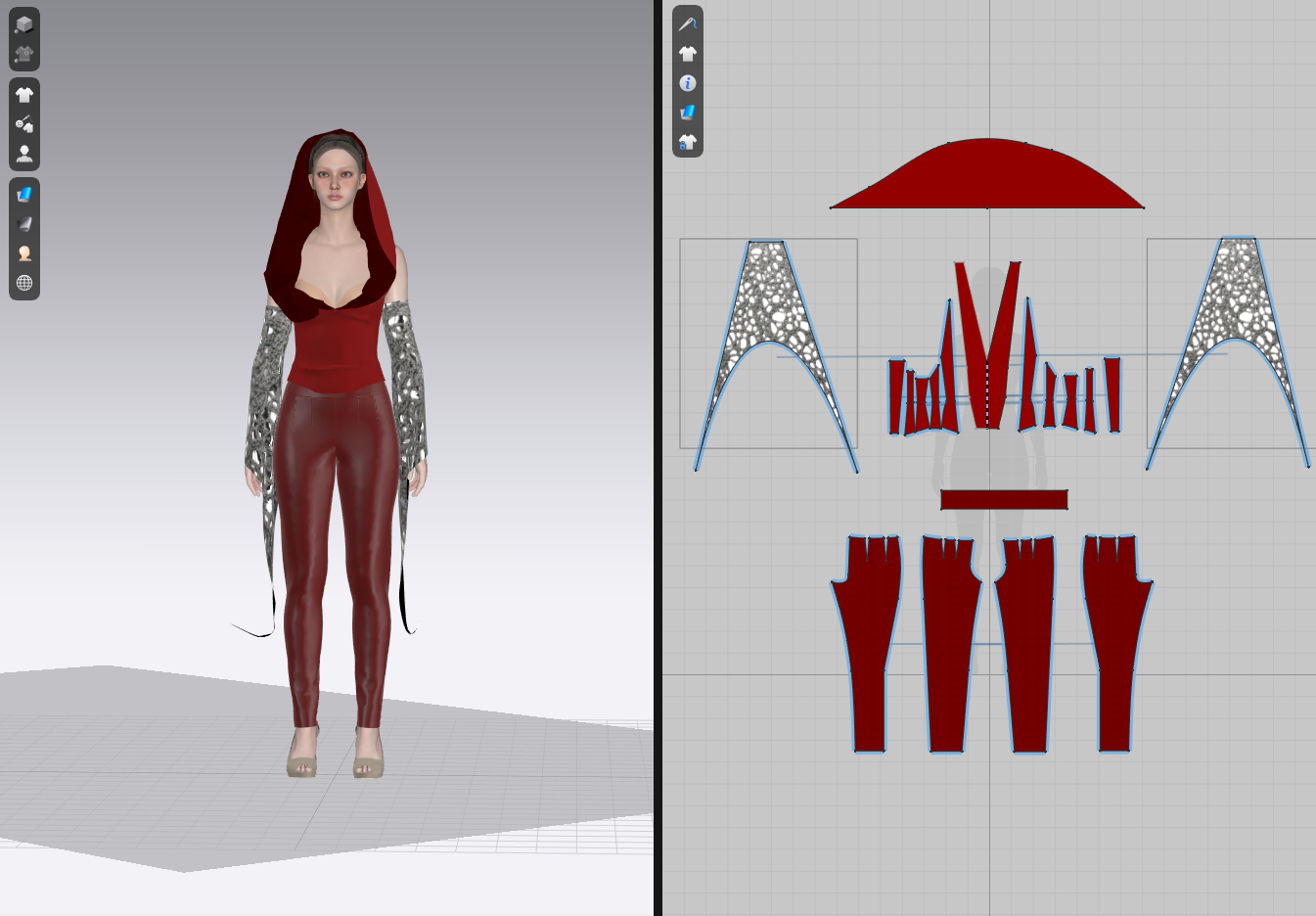Screen dimensions: 1316x916
Task: Select the central V-shaped bodice pattern piece
Action: (987, 391)
